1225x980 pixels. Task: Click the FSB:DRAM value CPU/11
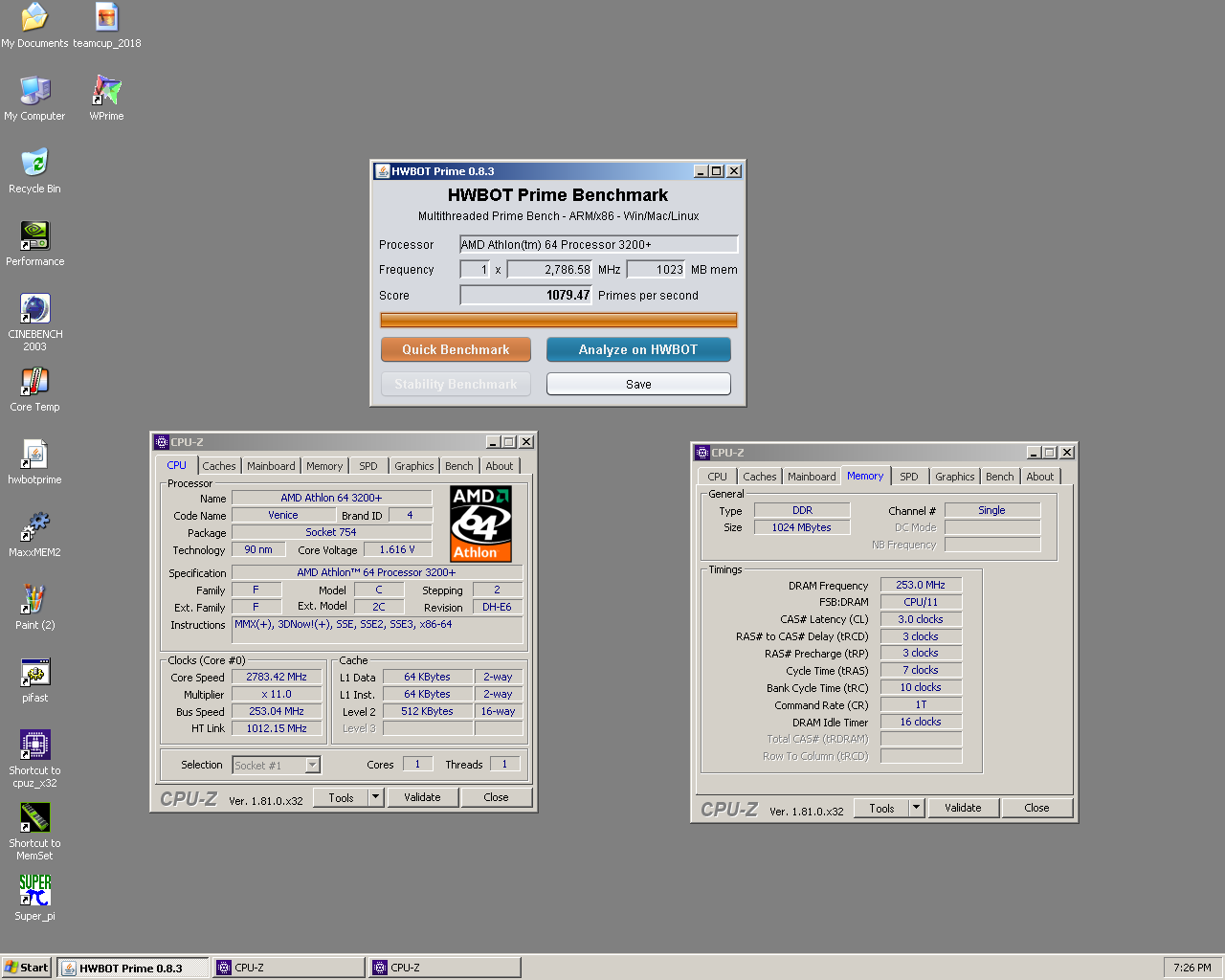coord(921,602)
